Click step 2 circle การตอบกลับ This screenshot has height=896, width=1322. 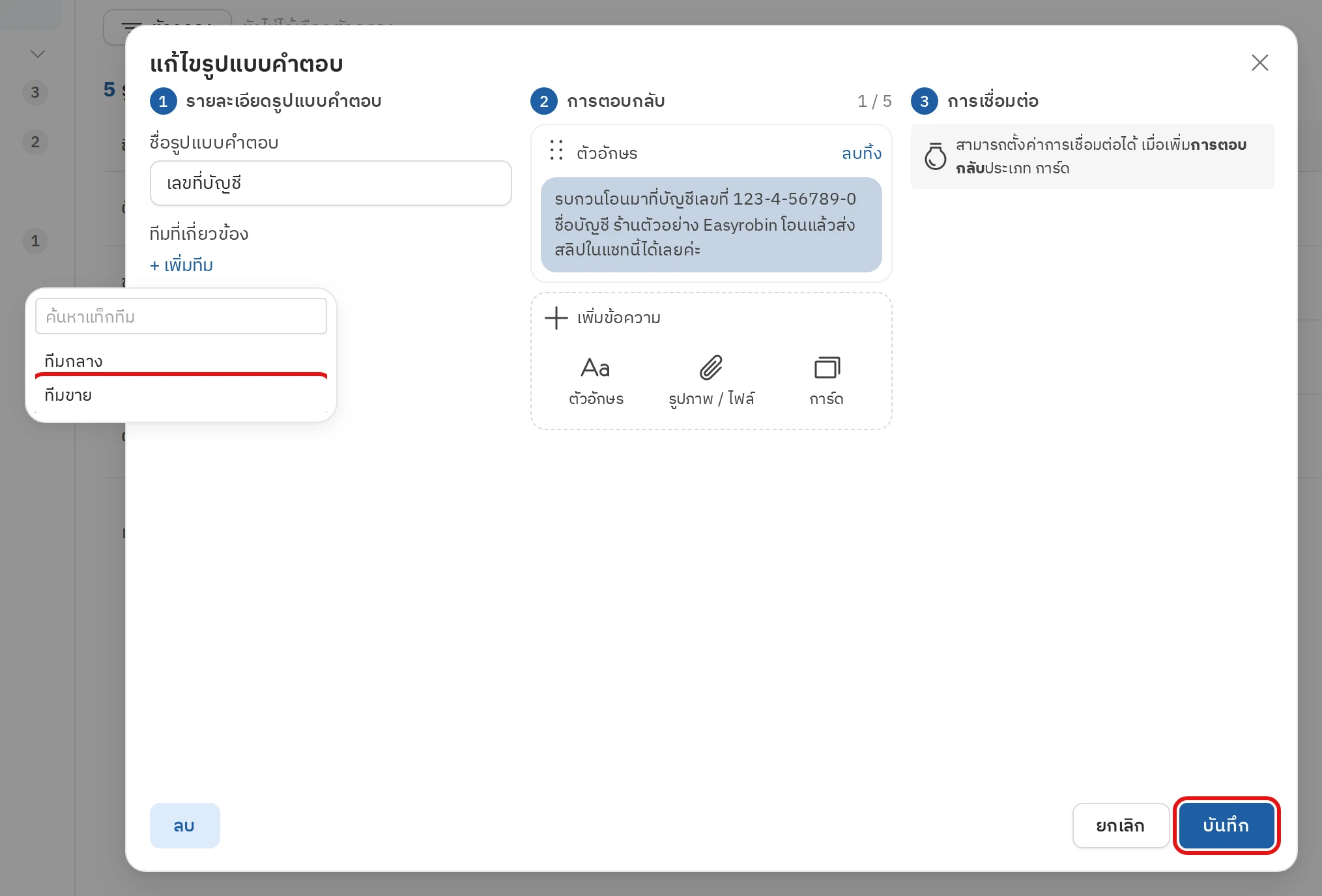[543, 101]
